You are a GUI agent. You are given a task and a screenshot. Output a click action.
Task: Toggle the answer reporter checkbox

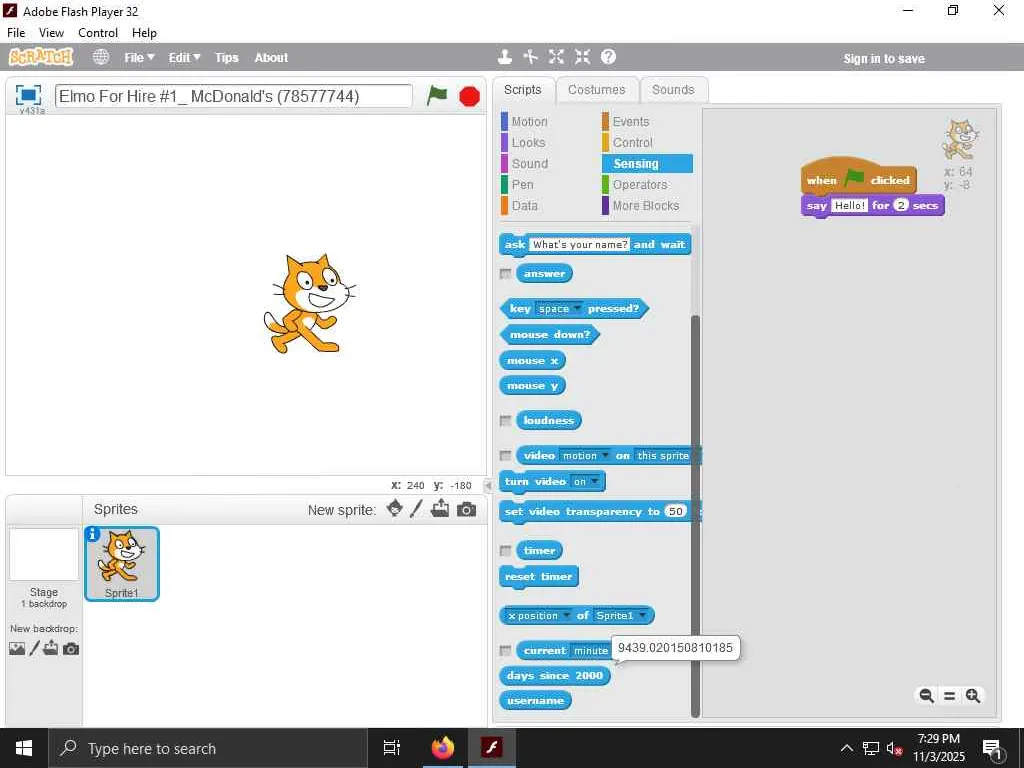(x=505, y=274)
